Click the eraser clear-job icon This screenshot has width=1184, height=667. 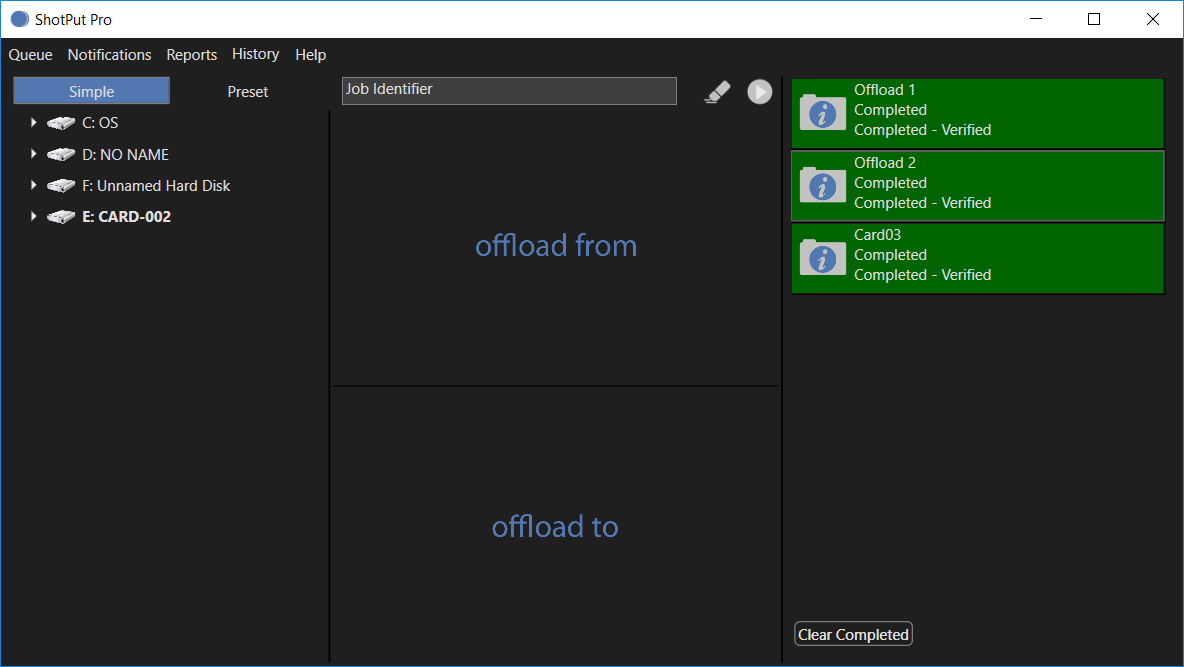click(x=717, y=92)
